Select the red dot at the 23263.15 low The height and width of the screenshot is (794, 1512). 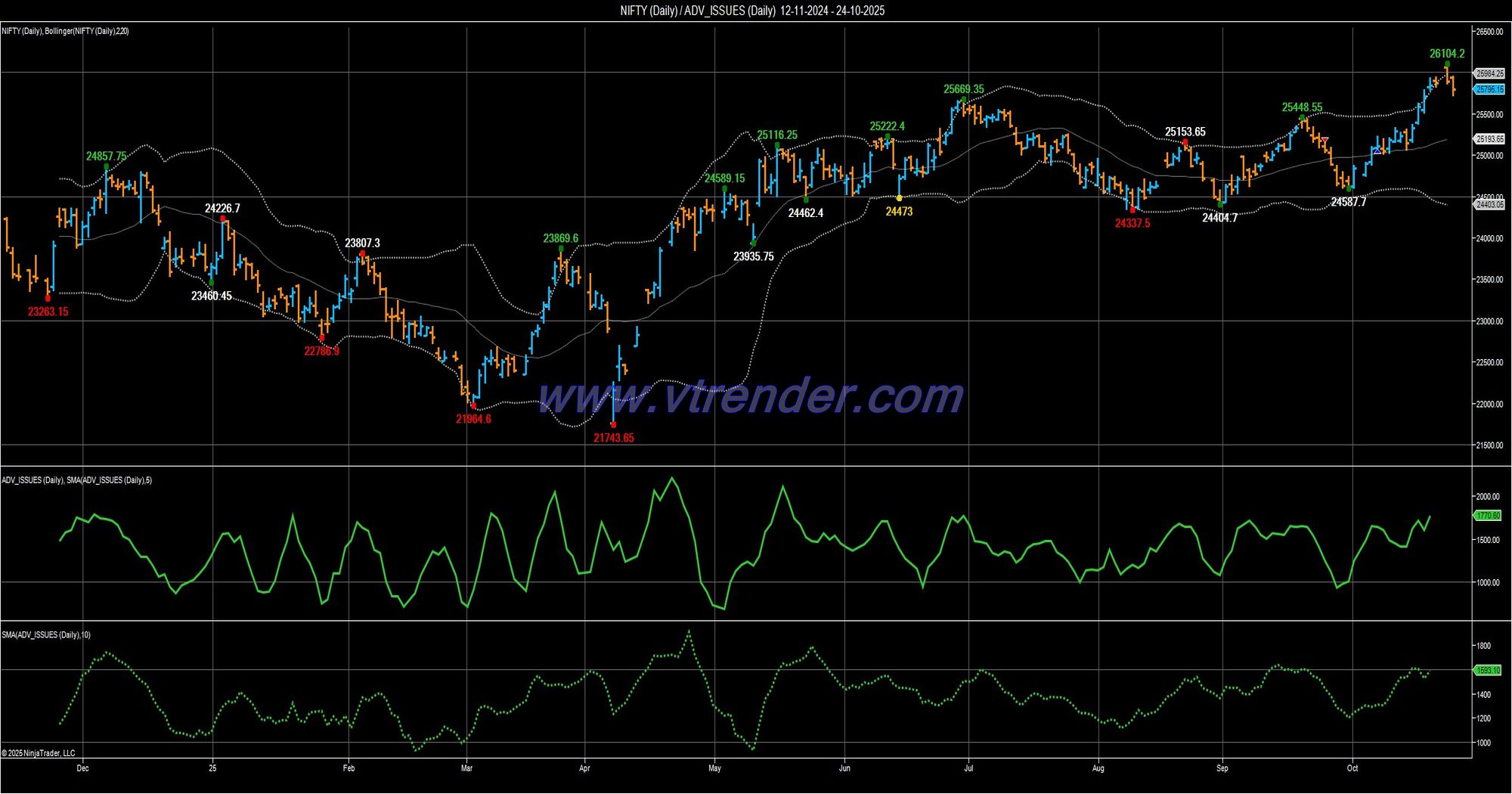click(x=48, y=299)
